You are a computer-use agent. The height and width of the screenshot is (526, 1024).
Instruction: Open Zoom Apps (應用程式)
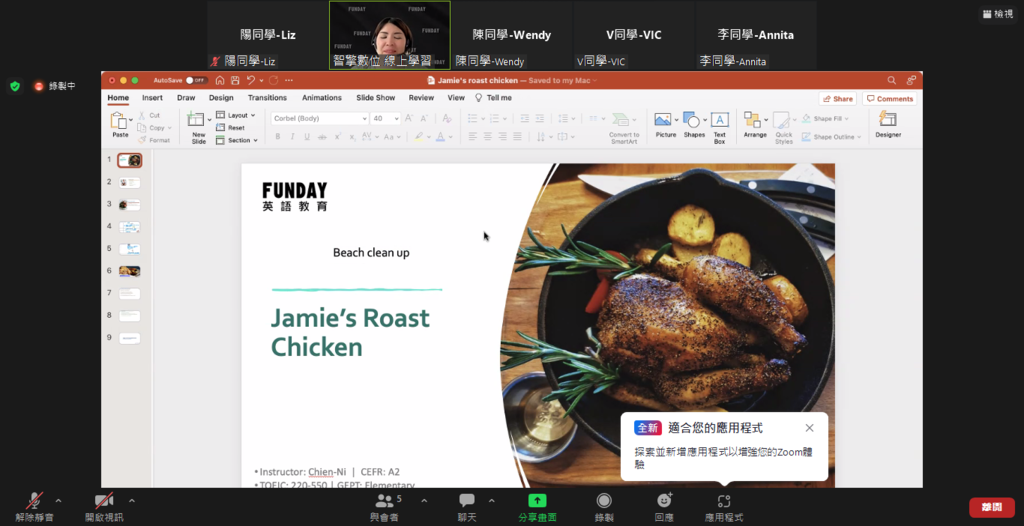(x=724, y=507)
